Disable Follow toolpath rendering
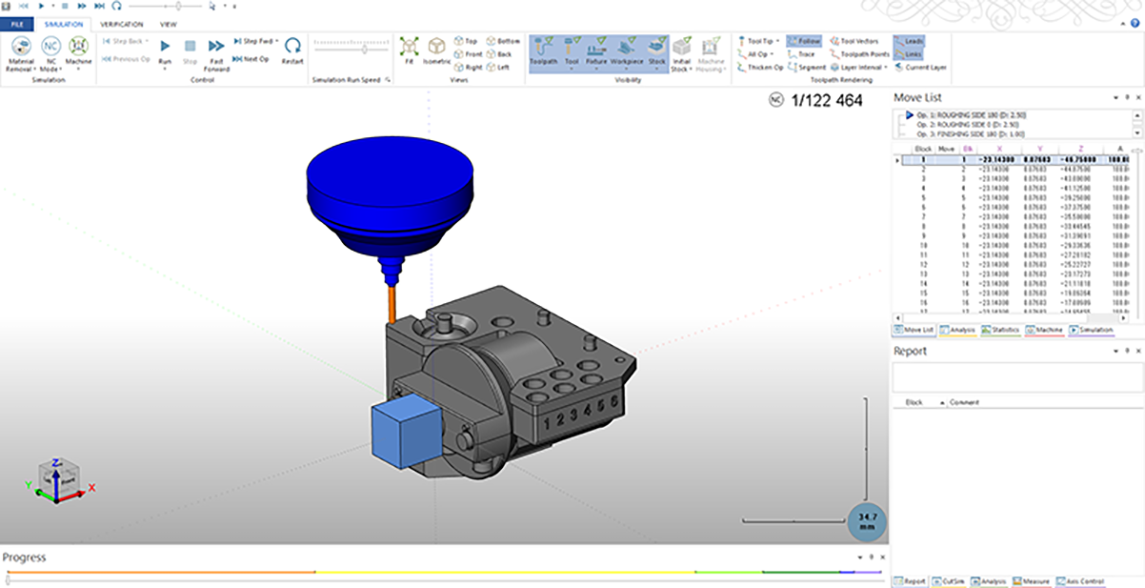The height and width of the screenshot is (588, 1145). click(x=804, y=41)
